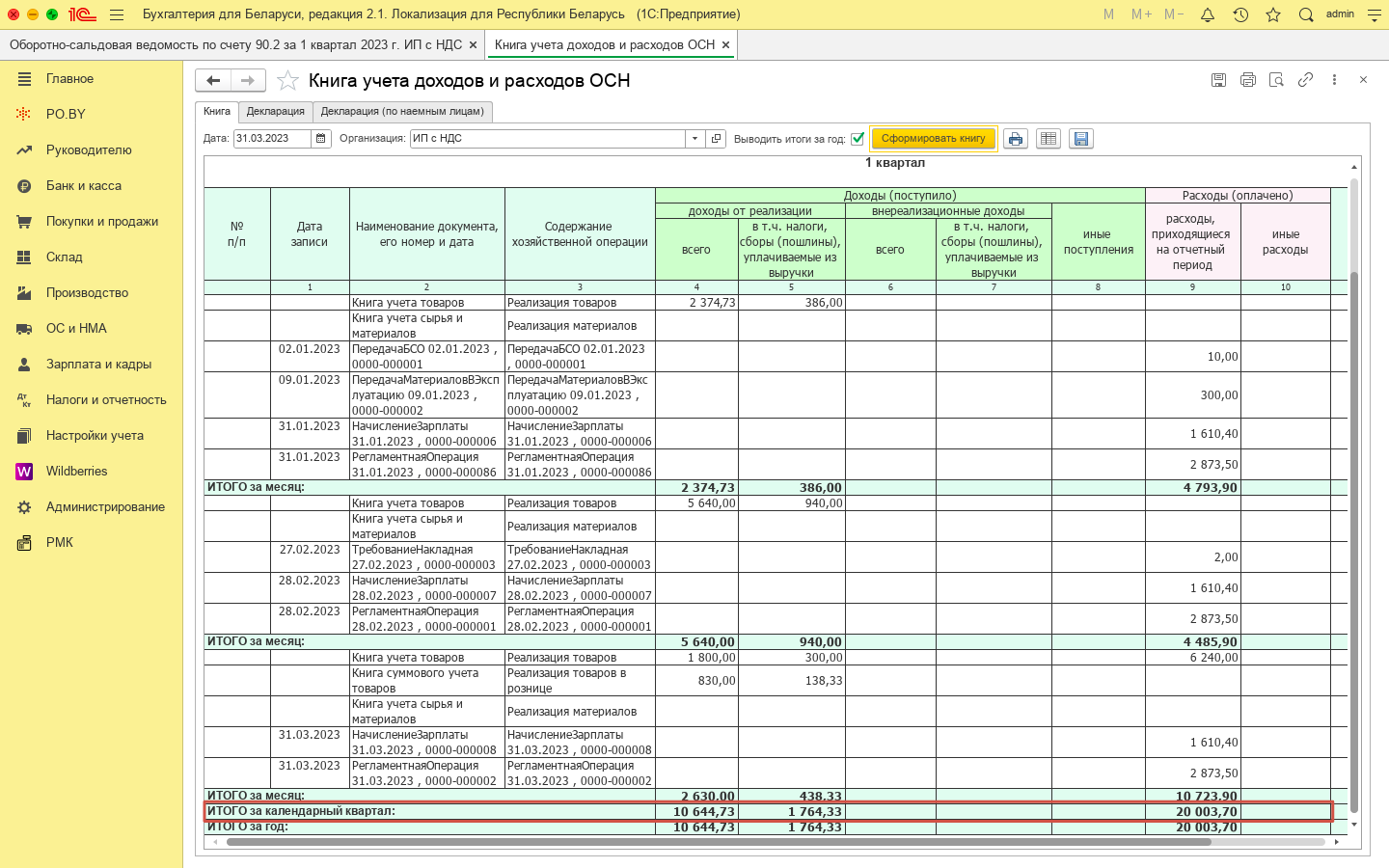Screen dimensions: 1389x868
Task: Click the save diskette icon in report toolbar
Action: pyautogui.click(x=1081, y=139)
